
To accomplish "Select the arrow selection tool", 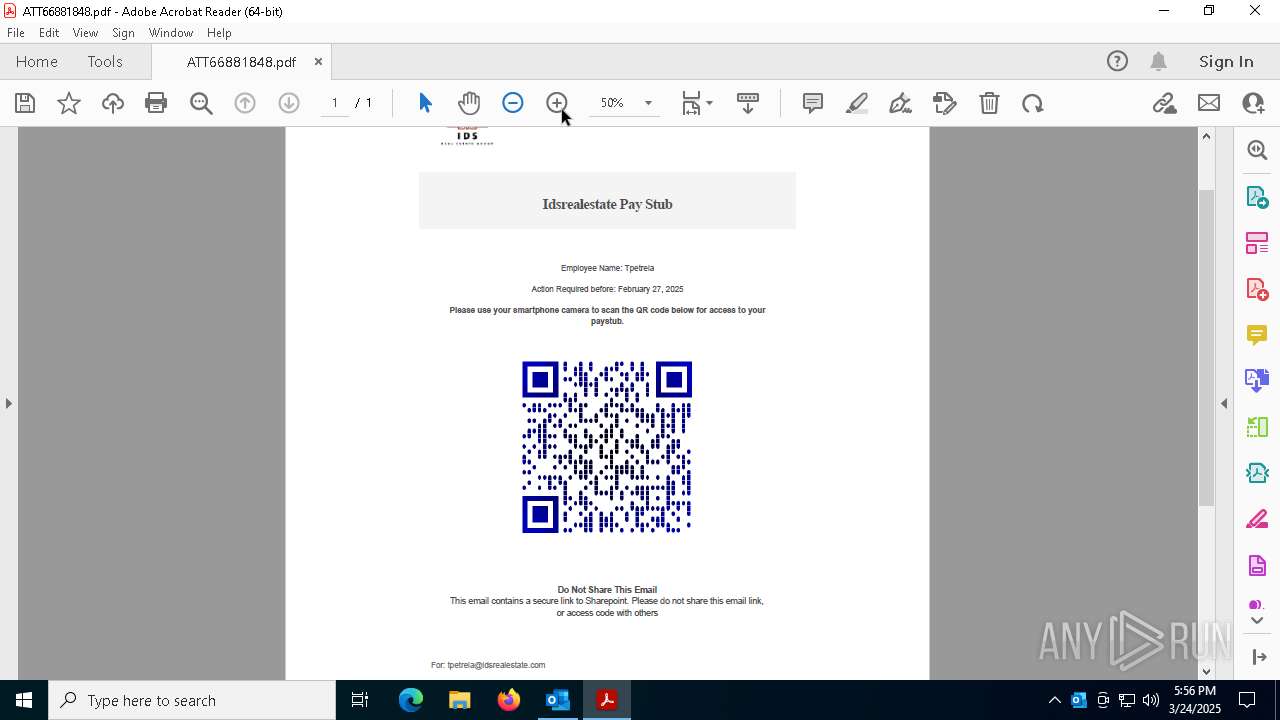I will click(x=425, y=103).
